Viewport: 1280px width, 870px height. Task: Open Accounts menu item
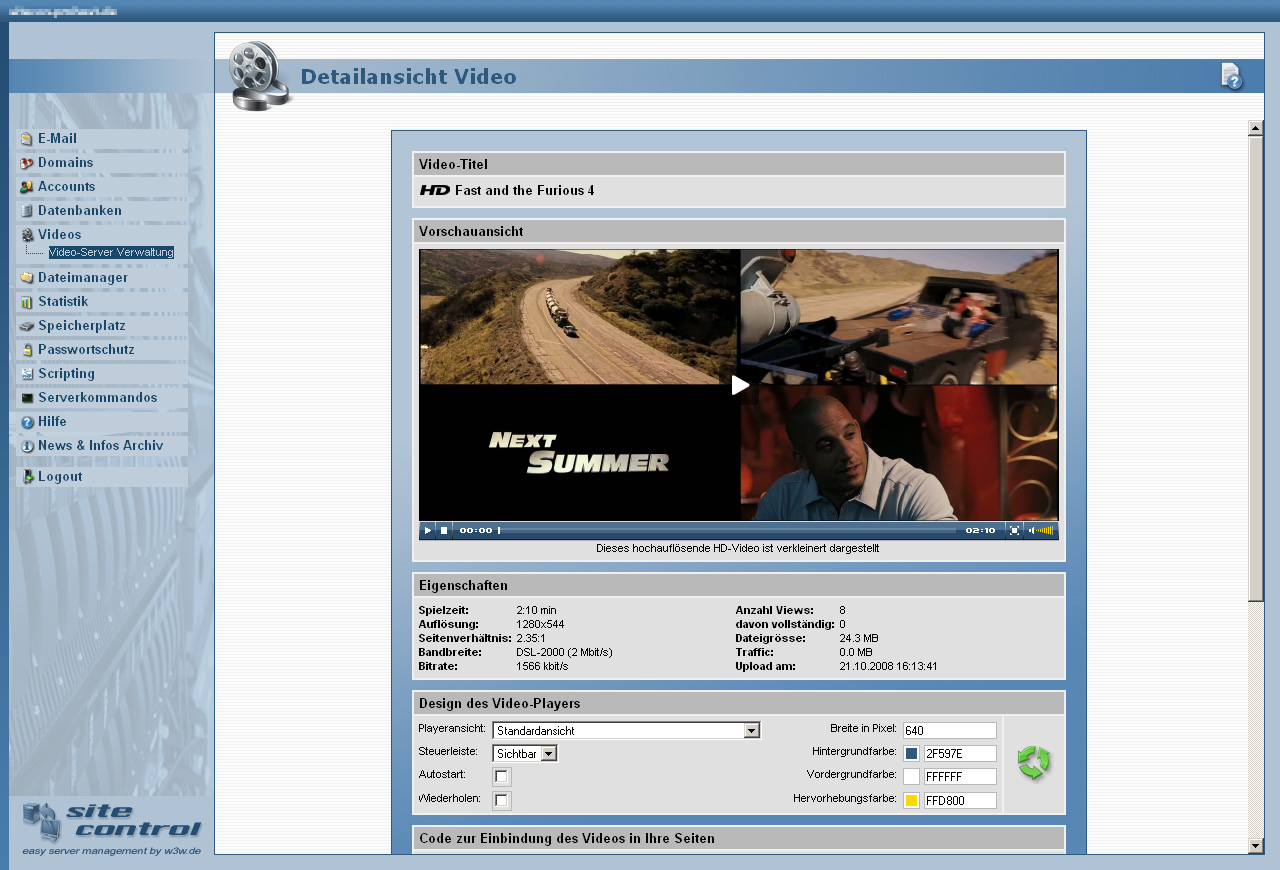pos(67,187)
